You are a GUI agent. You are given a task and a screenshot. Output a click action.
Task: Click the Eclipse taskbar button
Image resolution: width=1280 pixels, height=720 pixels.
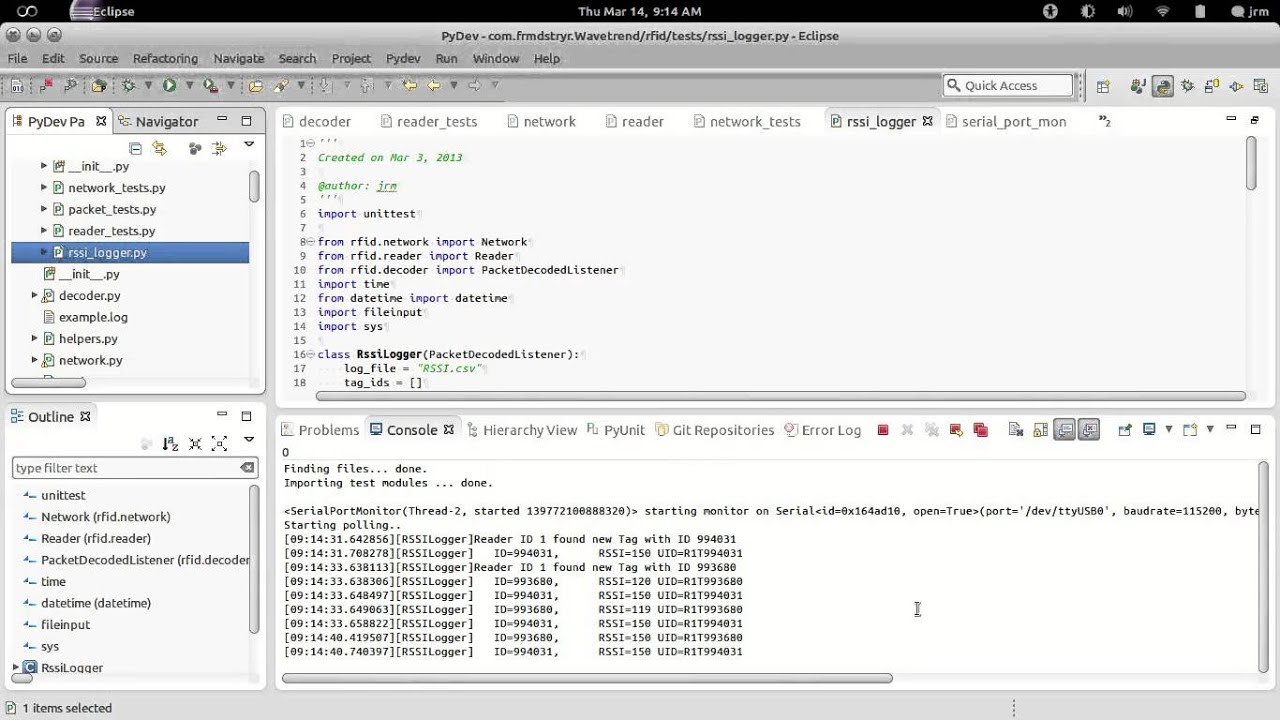click(104, 11)
